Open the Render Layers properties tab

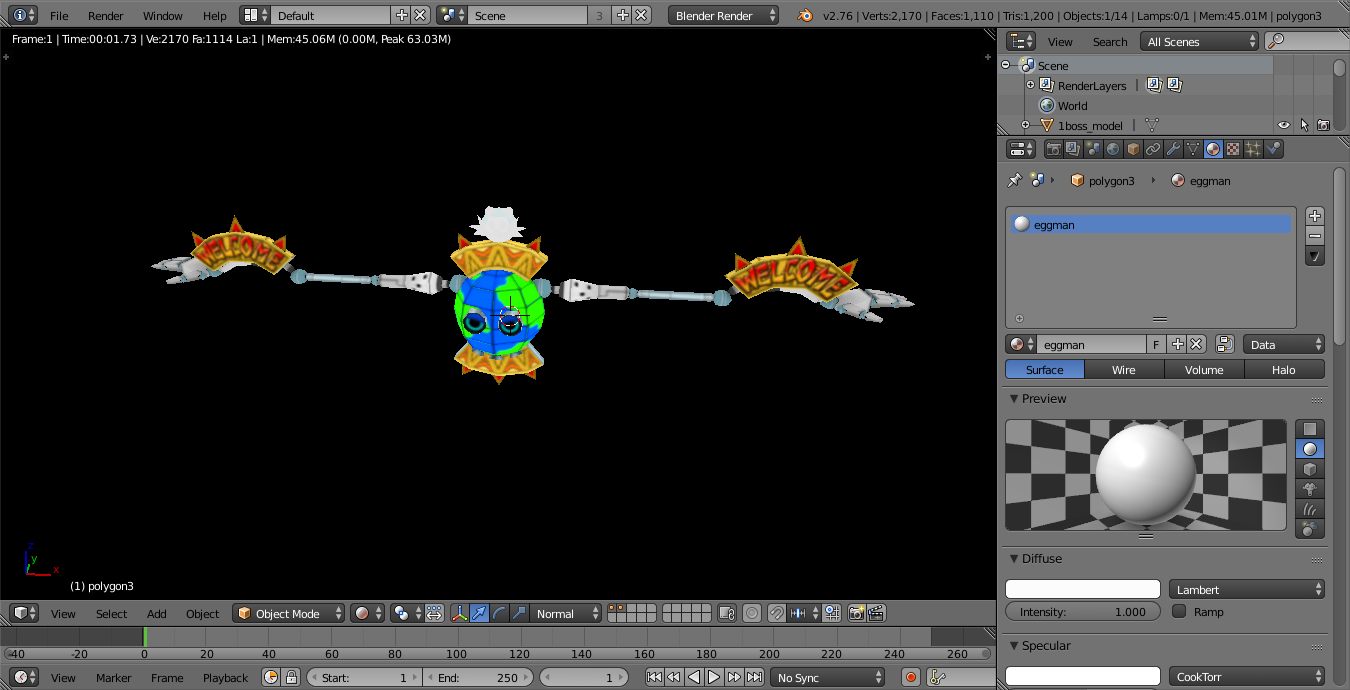click(x=1073, y=149)
